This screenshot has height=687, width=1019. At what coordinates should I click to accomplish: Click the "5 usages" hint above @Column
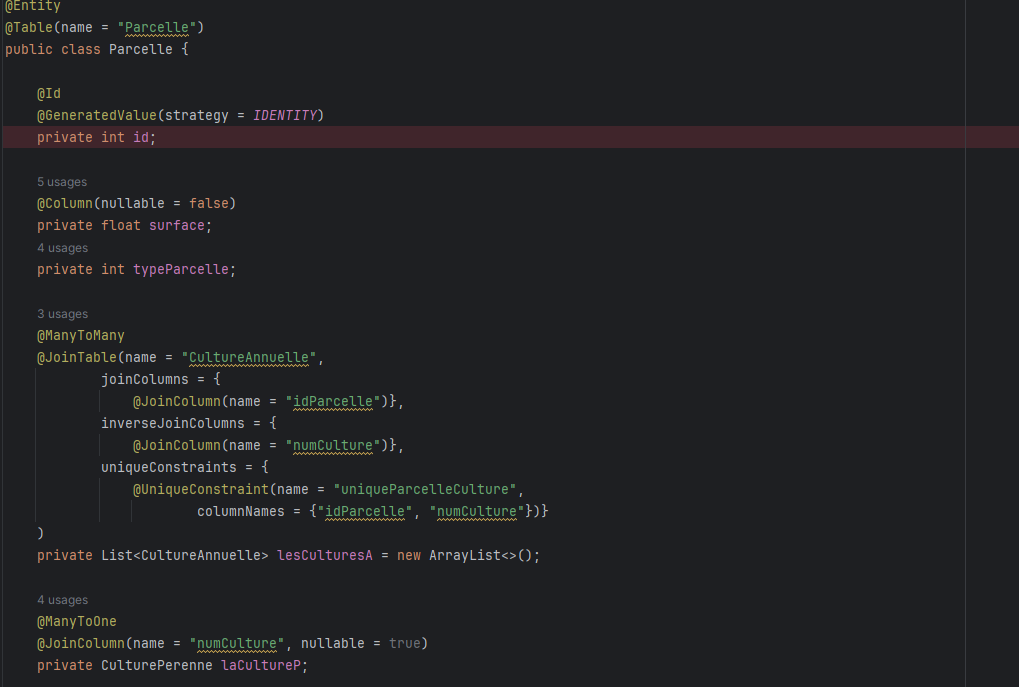(x=62, y=182)
